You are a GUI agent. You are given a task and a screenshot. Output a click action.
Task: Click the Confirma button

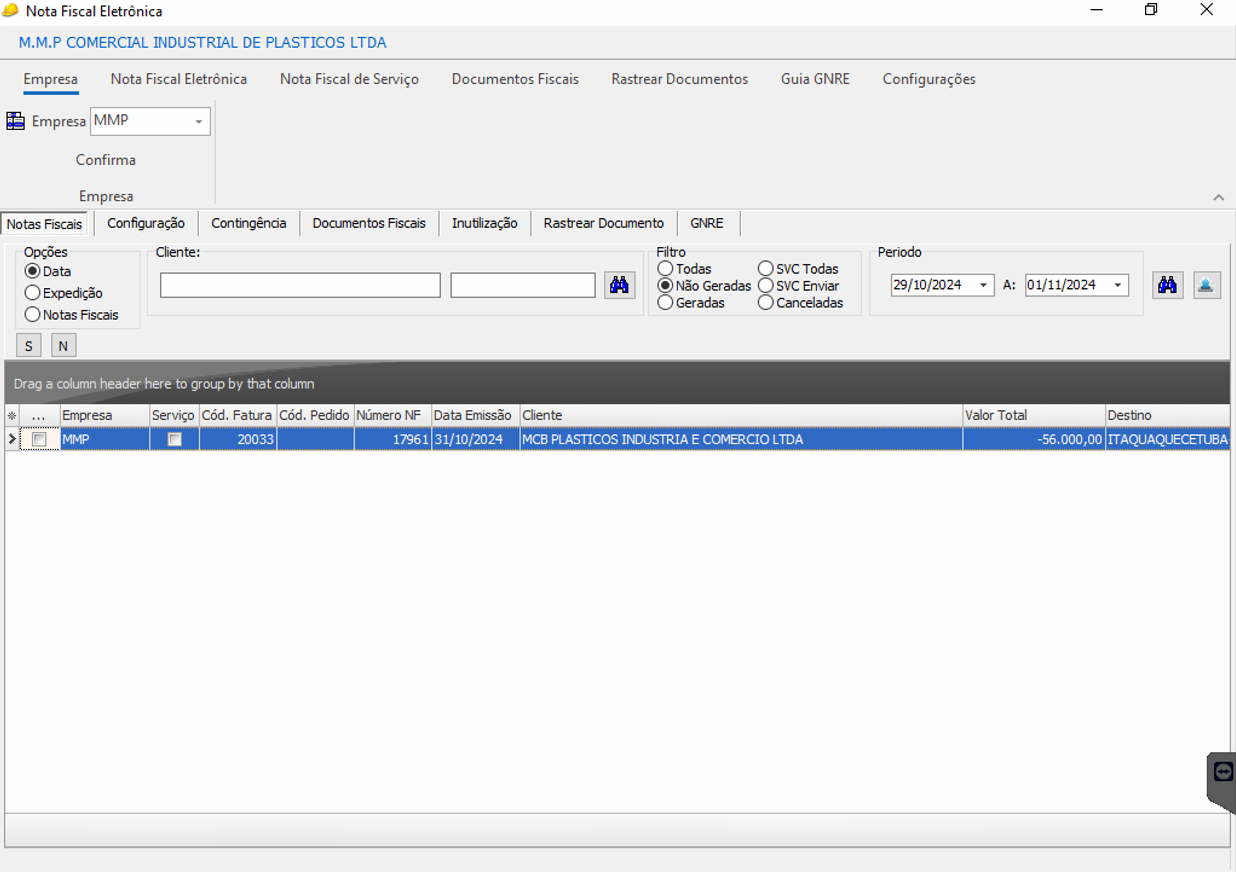click(106, 160)
